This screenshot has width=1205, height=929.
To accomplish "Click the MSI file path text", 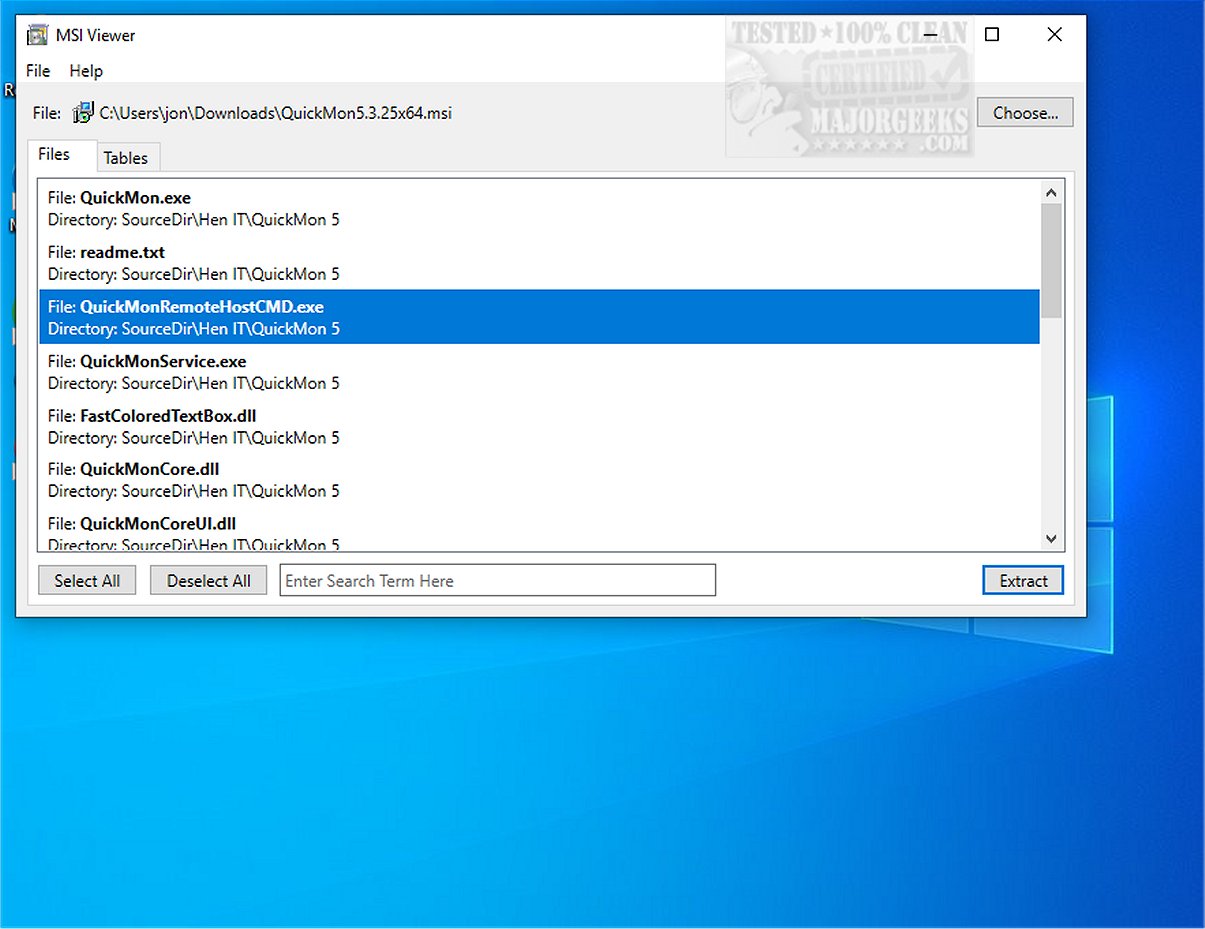I will pos(275,113).
